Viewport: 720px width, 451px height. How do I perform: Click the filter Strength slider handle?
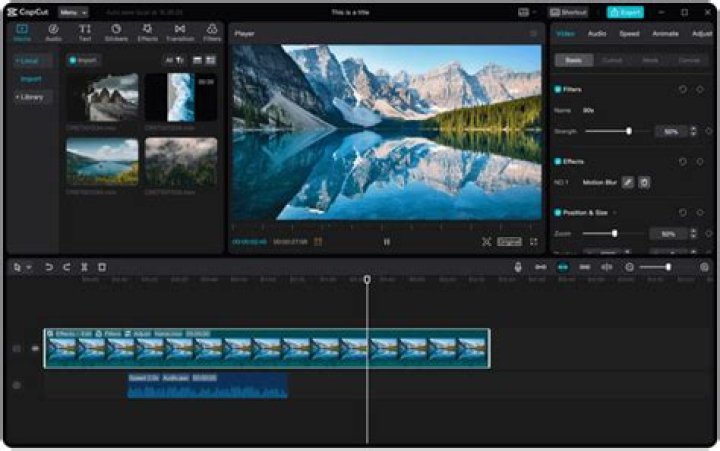[x=629, y=131]
